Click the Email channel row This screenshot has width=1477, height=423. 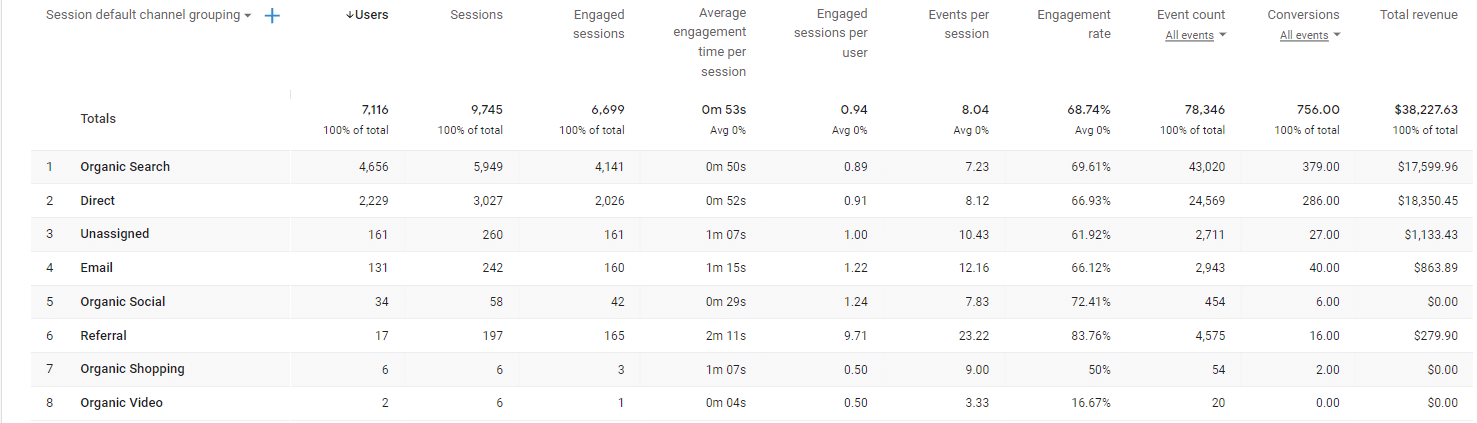pos(97,268)
